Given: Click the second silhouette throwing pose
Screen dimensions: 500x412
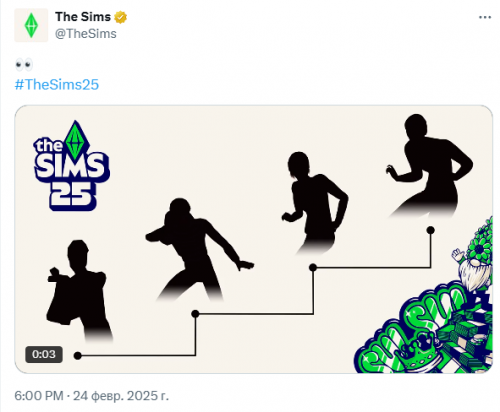Looking at the screenshot, I should [x=198, y=249].
